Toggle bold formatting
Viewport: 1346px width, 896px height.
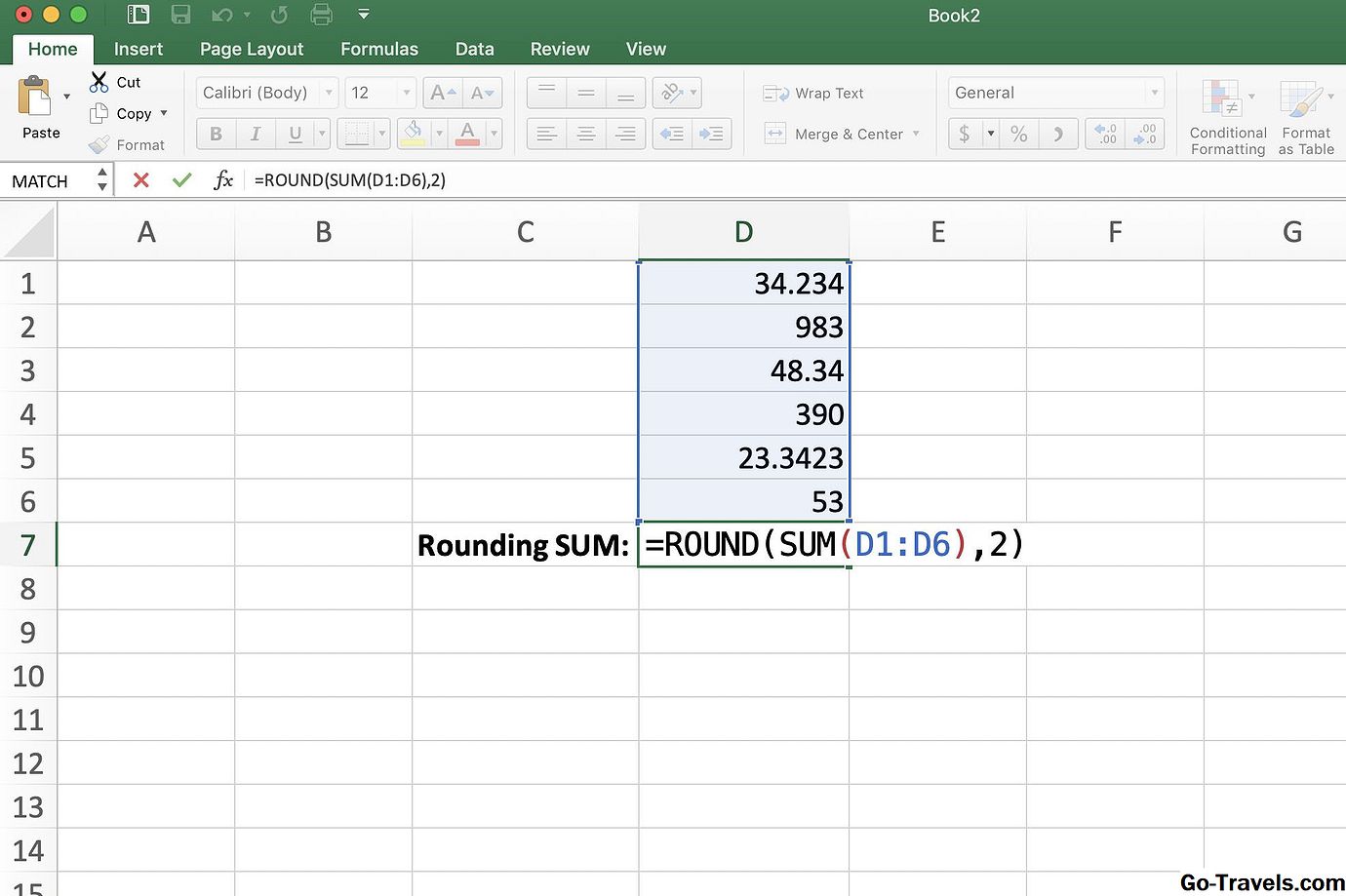tap(216, 134)
